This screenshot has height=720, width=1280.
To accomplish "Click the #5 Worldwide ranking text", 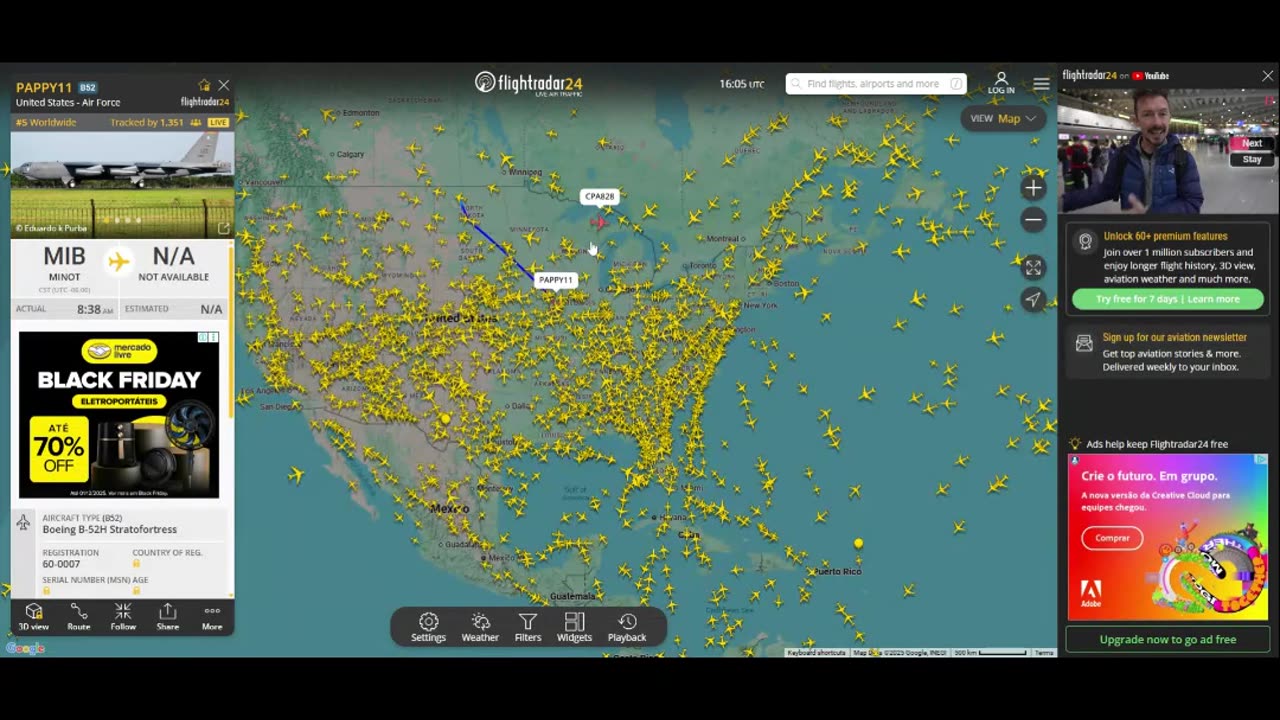I will click(x=46, y=122).
